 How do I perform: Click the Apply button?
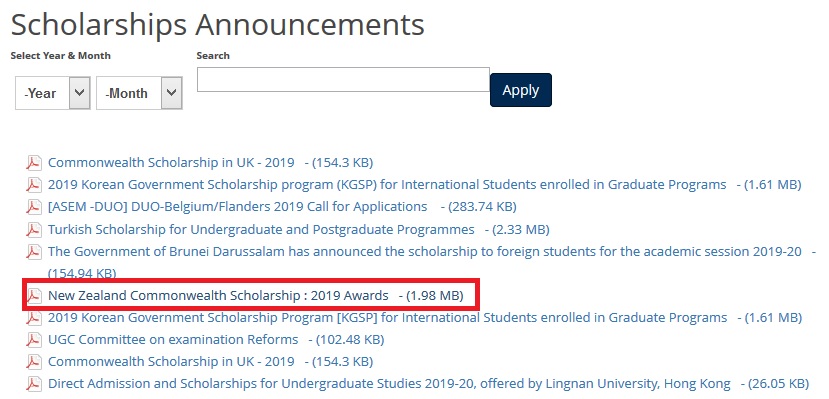[521, 90]
